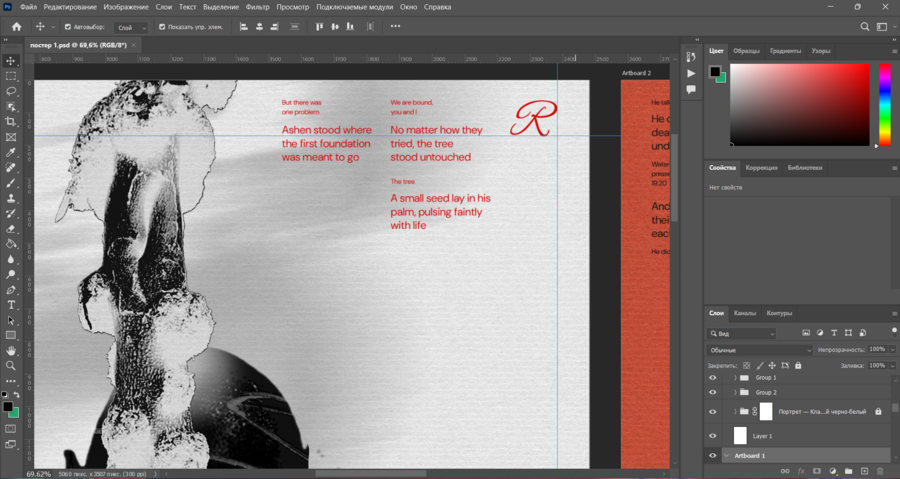
Task: Open the blend mode Обычные dropdown
Action: click(x=760, y=350)
